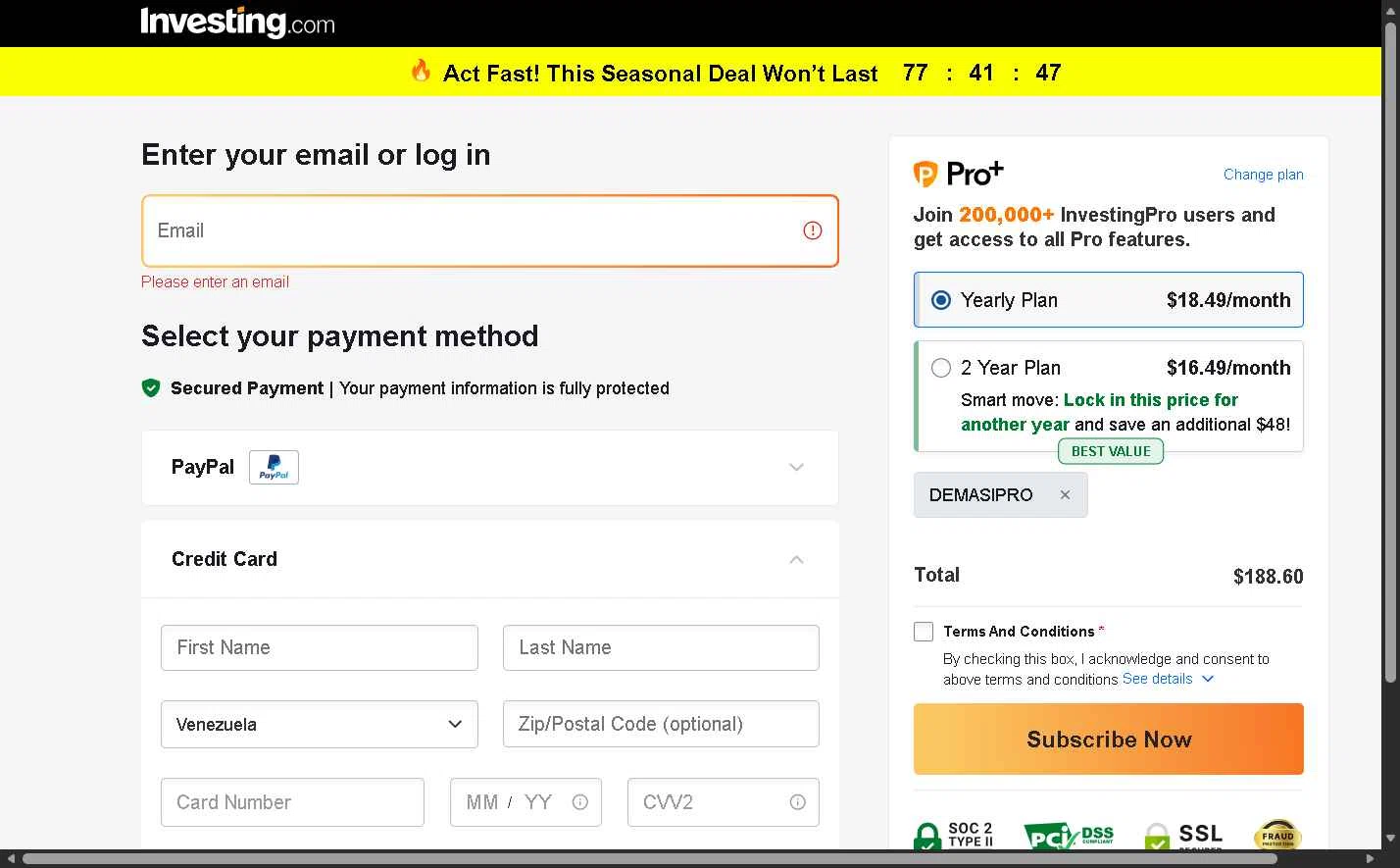Click the PCI DSS compliance badge
The height and width of the screenshot is (868, 1400).
[1069, 836]
